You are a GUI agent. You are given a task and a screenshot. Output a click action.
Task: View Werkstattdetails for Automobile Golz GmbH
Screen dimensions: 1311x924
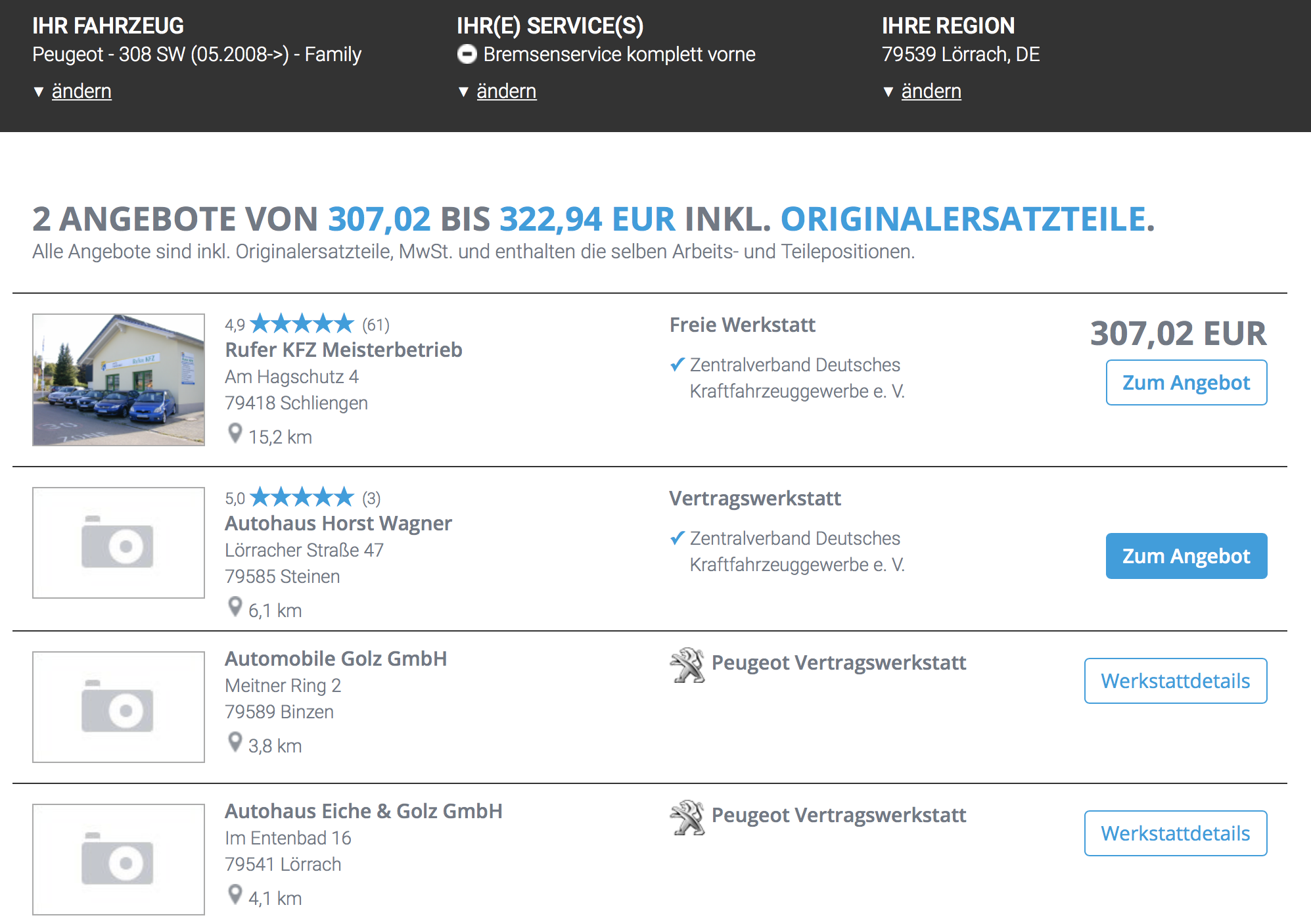(x=1175, y=681)
